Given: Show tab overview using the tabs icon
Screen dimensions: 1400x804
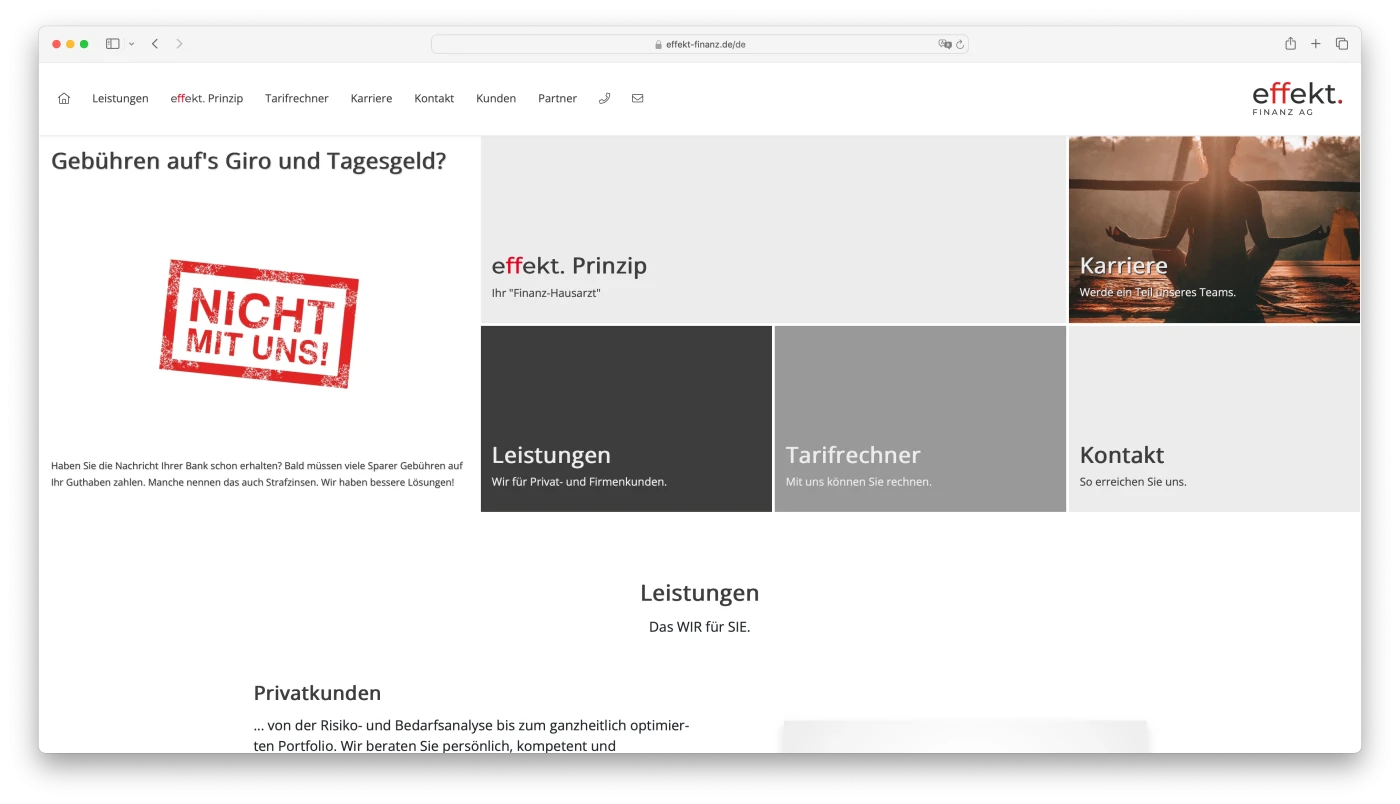Looking at the screenshot, I should click(1341, 43).
